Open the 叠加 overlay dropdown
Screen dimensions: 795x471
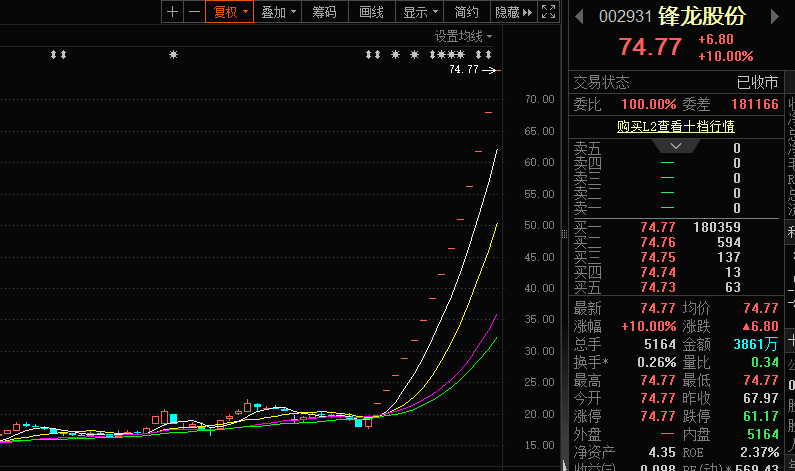coord(278,12)
